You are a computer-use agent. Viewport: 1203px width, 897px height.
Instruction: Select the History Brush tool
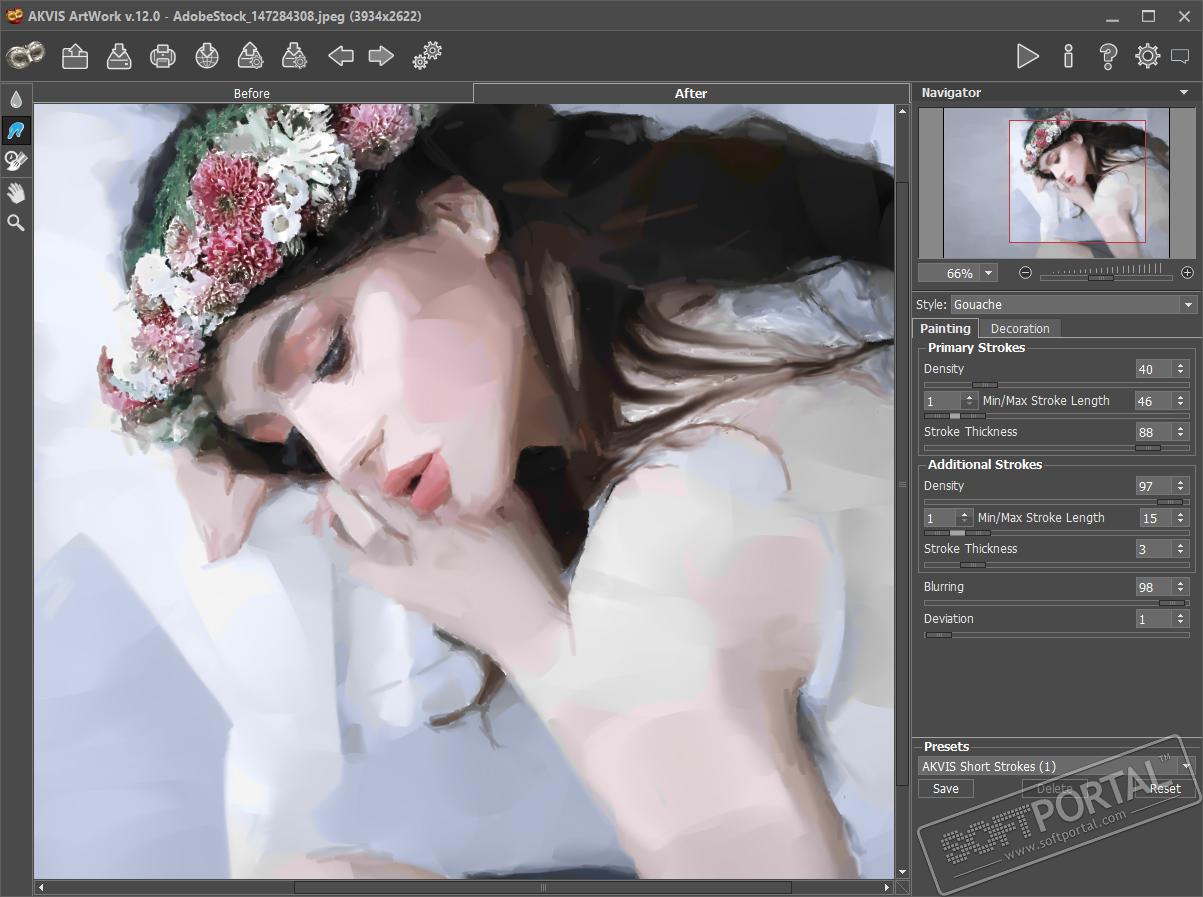(16, 160)
